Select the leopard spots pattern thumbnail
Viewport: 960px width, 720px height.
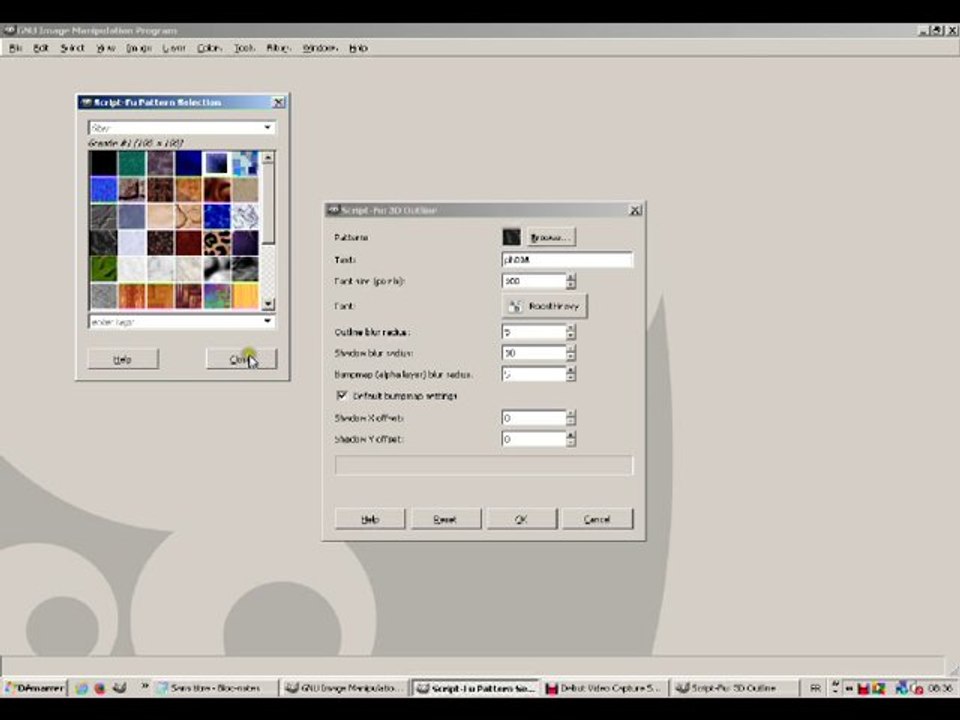coord(217,242)
